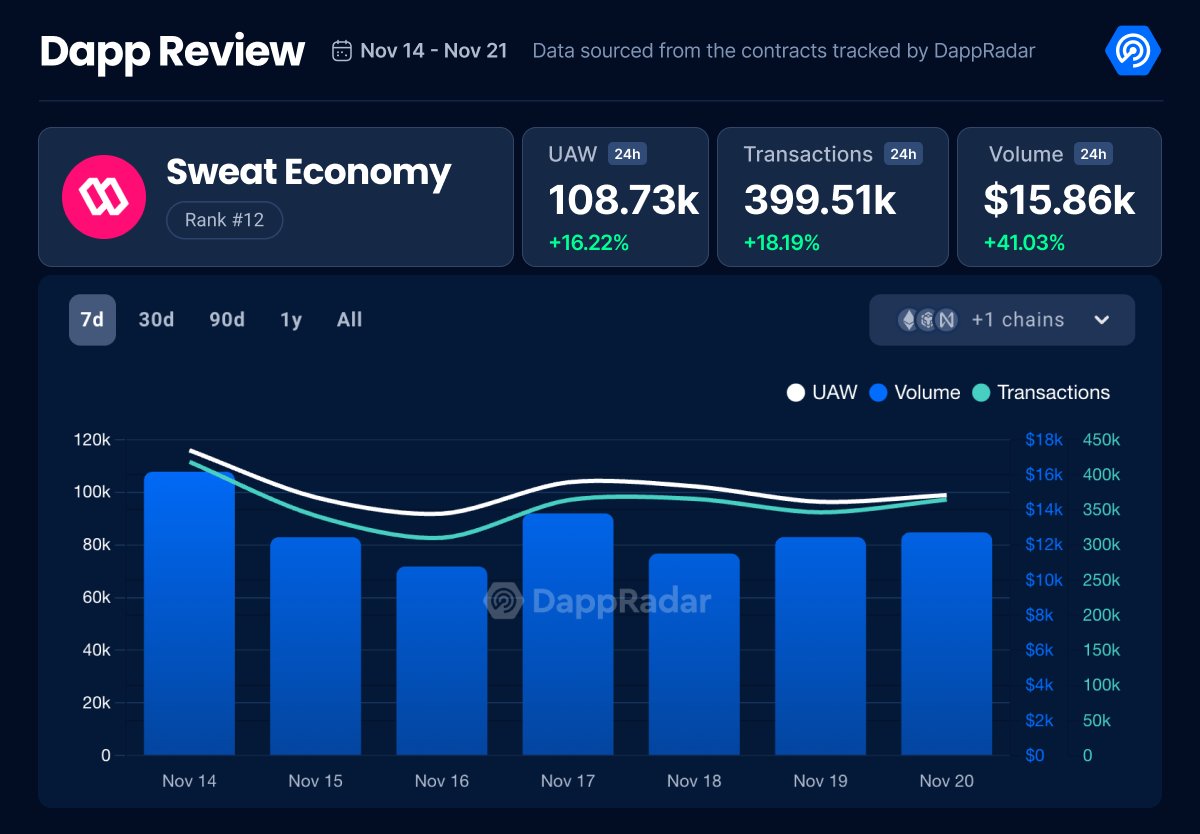
Task: Toggle the Transactions legend entry
Action: click(1042, 392)
